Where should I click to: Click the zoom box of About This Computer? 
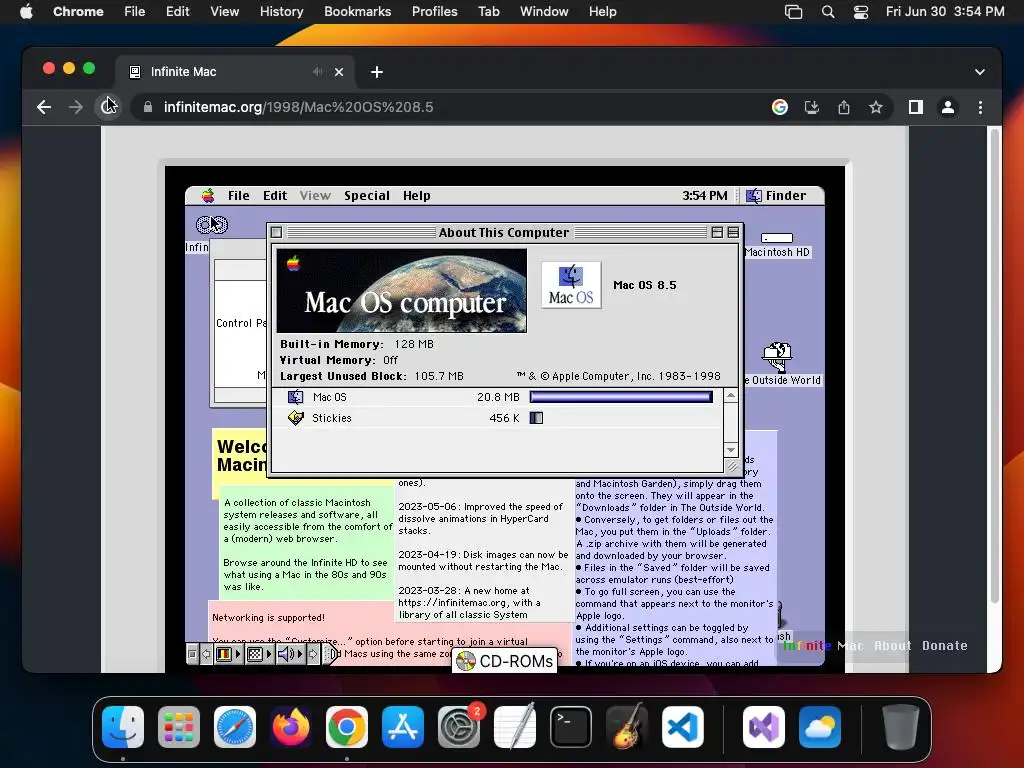point(717,232)
